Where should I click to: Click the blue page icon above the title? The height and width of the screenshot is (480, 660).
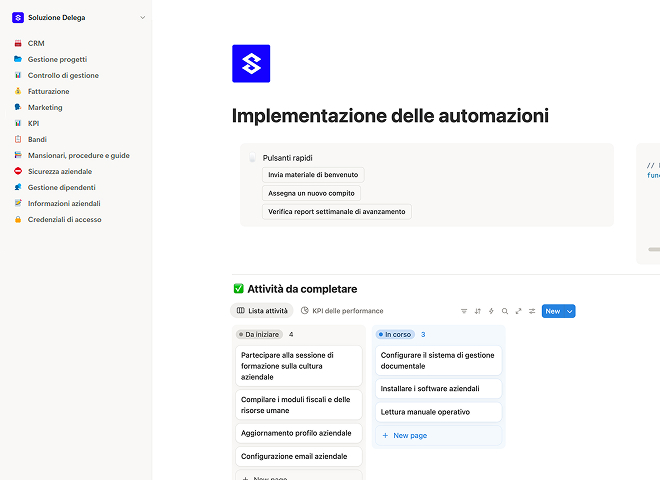click(251, 64)
